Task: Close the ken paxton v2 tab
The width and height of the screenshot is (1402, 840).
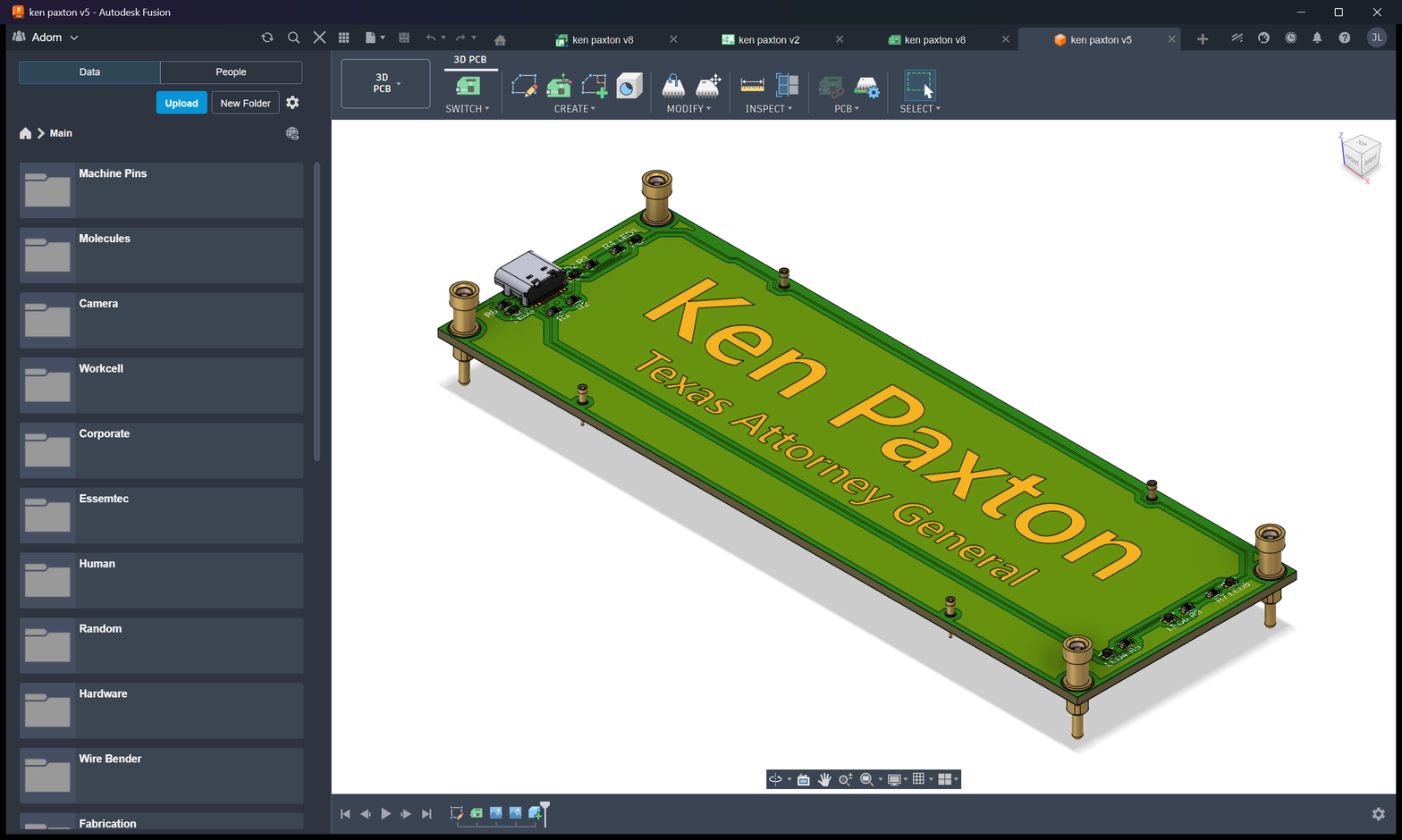Action: click(840, 39)
